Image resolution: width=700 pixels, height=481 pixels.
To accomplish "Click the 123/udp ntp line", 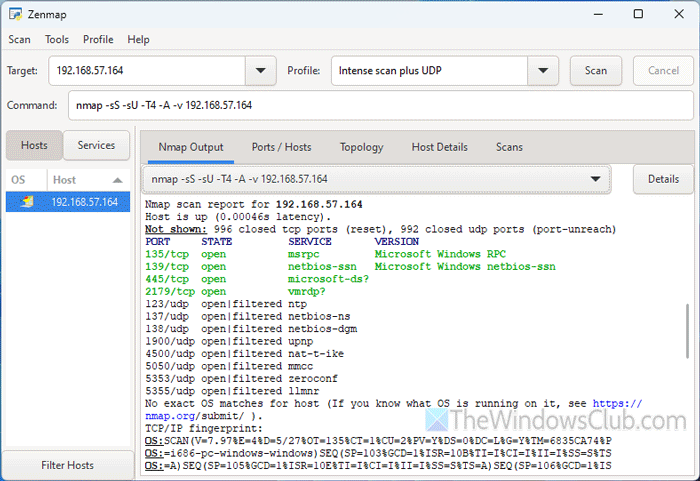I will point(226,304).
